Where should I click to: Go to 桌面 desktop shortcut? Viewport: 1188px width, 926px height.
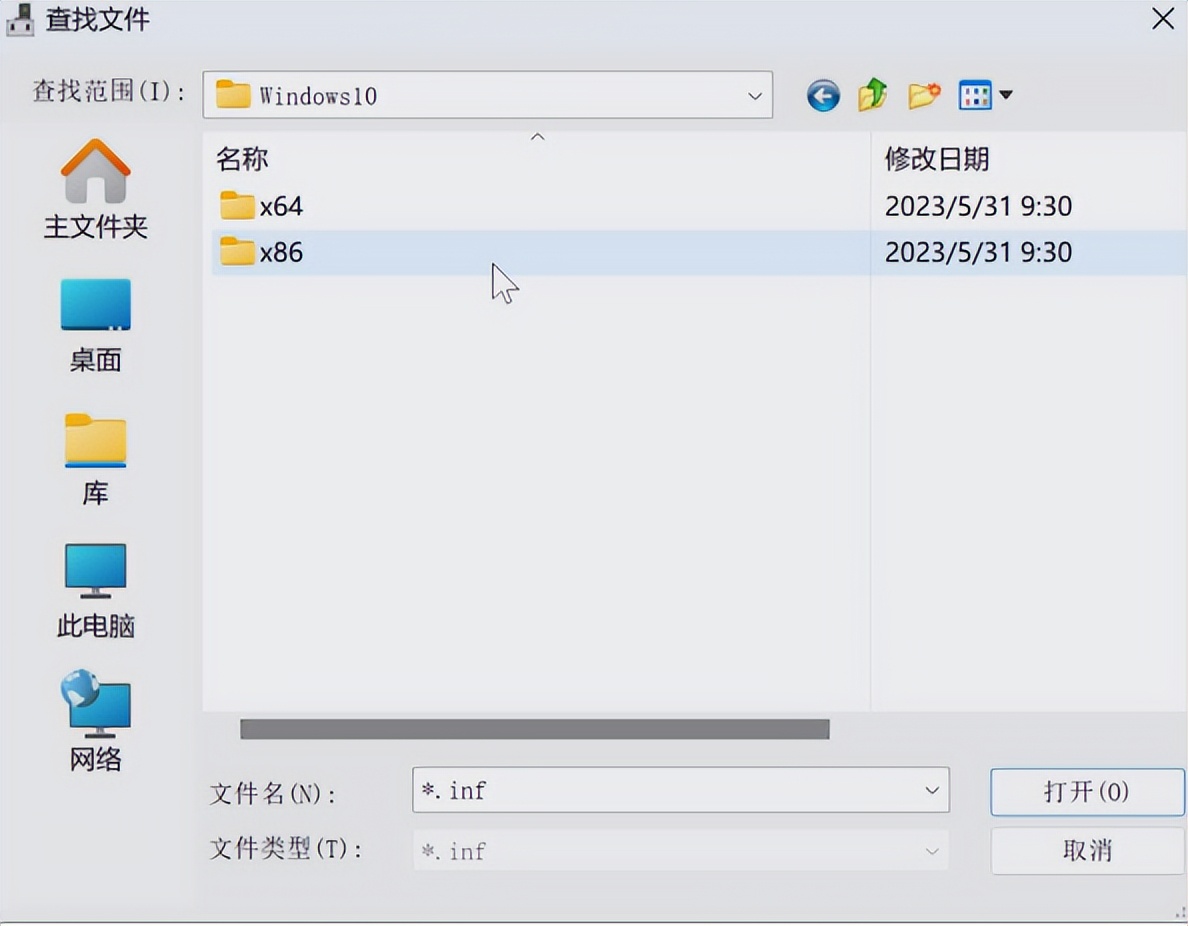tap(95, 326)
